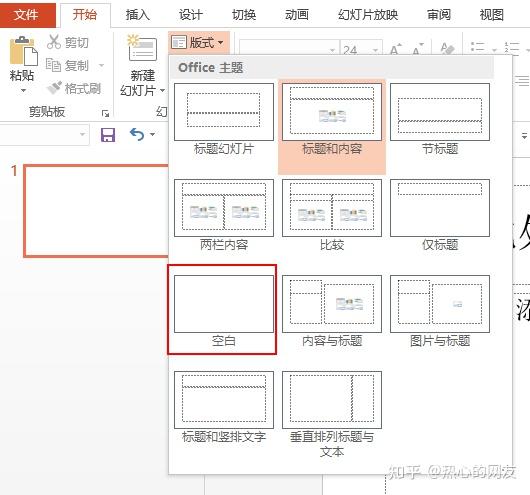Click the Paste clipboard icon
530x495 pixels.
click(23, 51)
